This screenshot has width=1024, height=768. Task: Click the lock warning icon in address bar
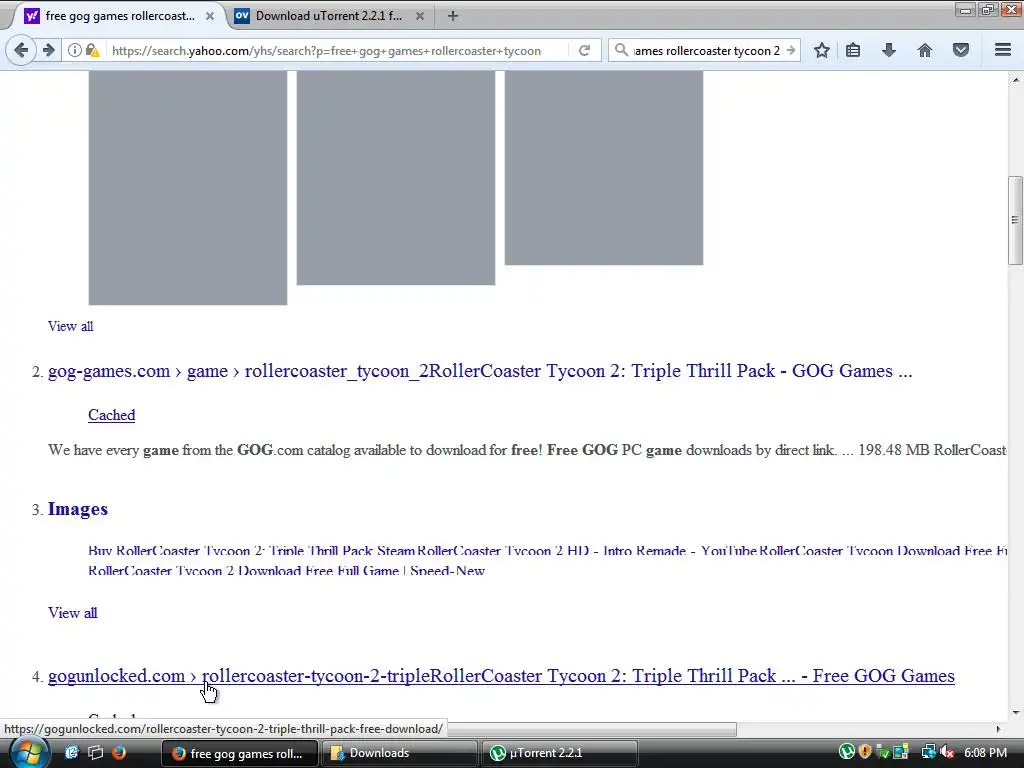point(93,50)
